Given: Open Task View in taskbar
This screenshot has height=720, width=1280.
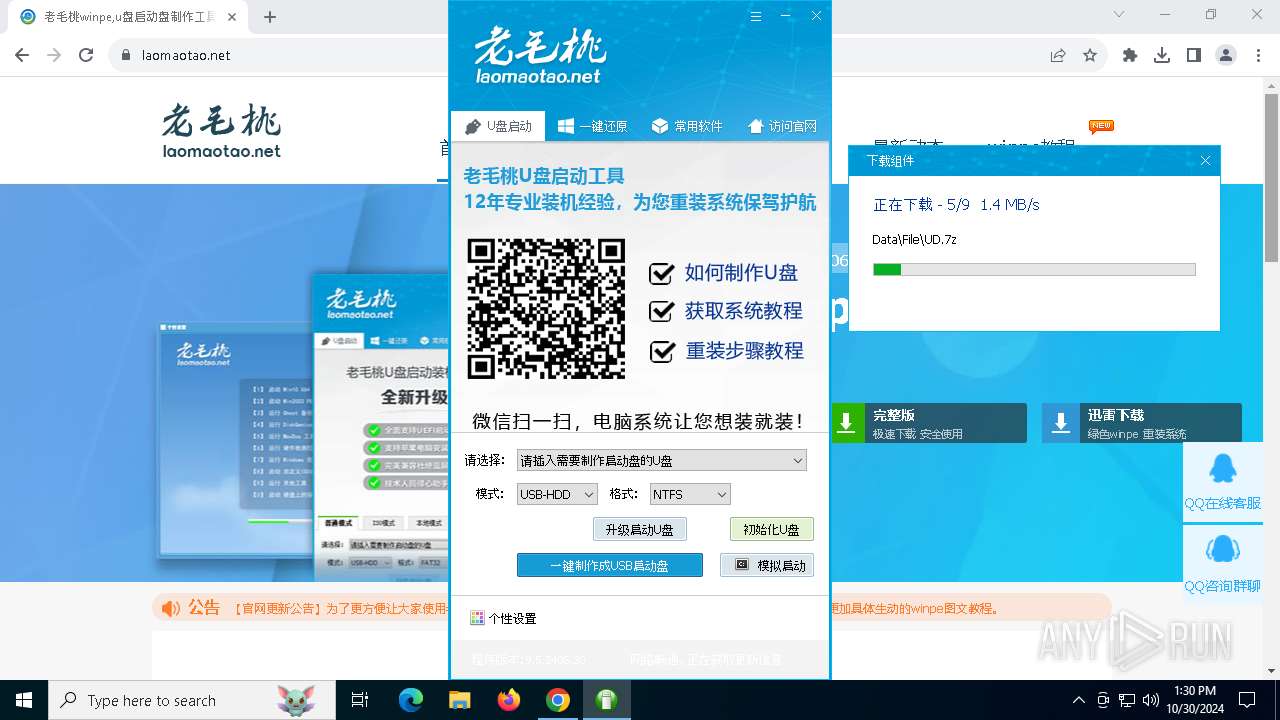Looking at the screenshot, I should 360,700.
